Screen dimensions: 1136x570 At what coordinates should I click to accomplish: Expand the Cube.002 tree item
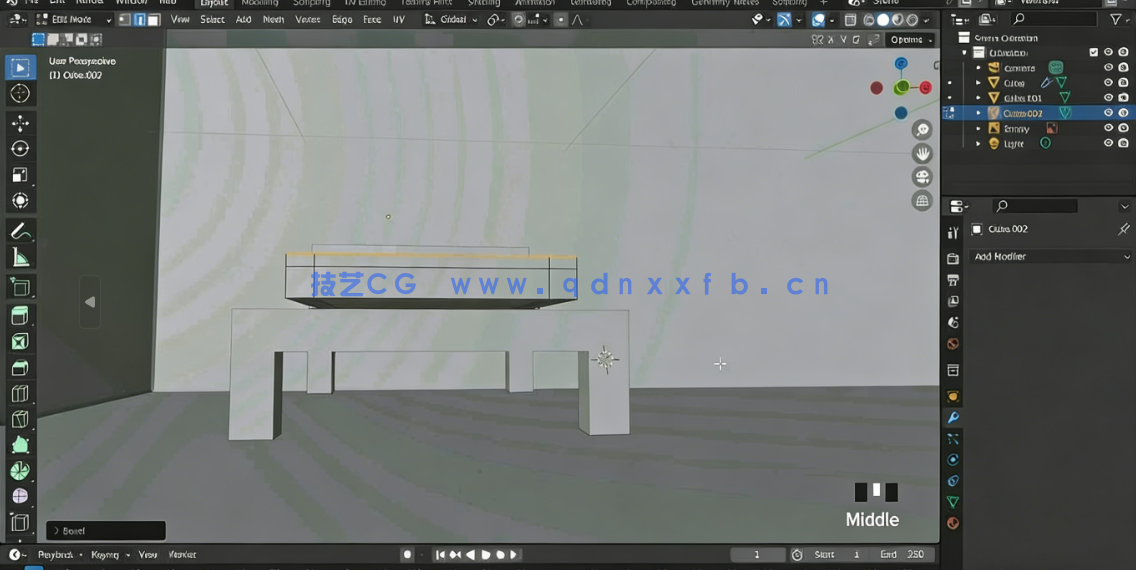coord(978,113)
